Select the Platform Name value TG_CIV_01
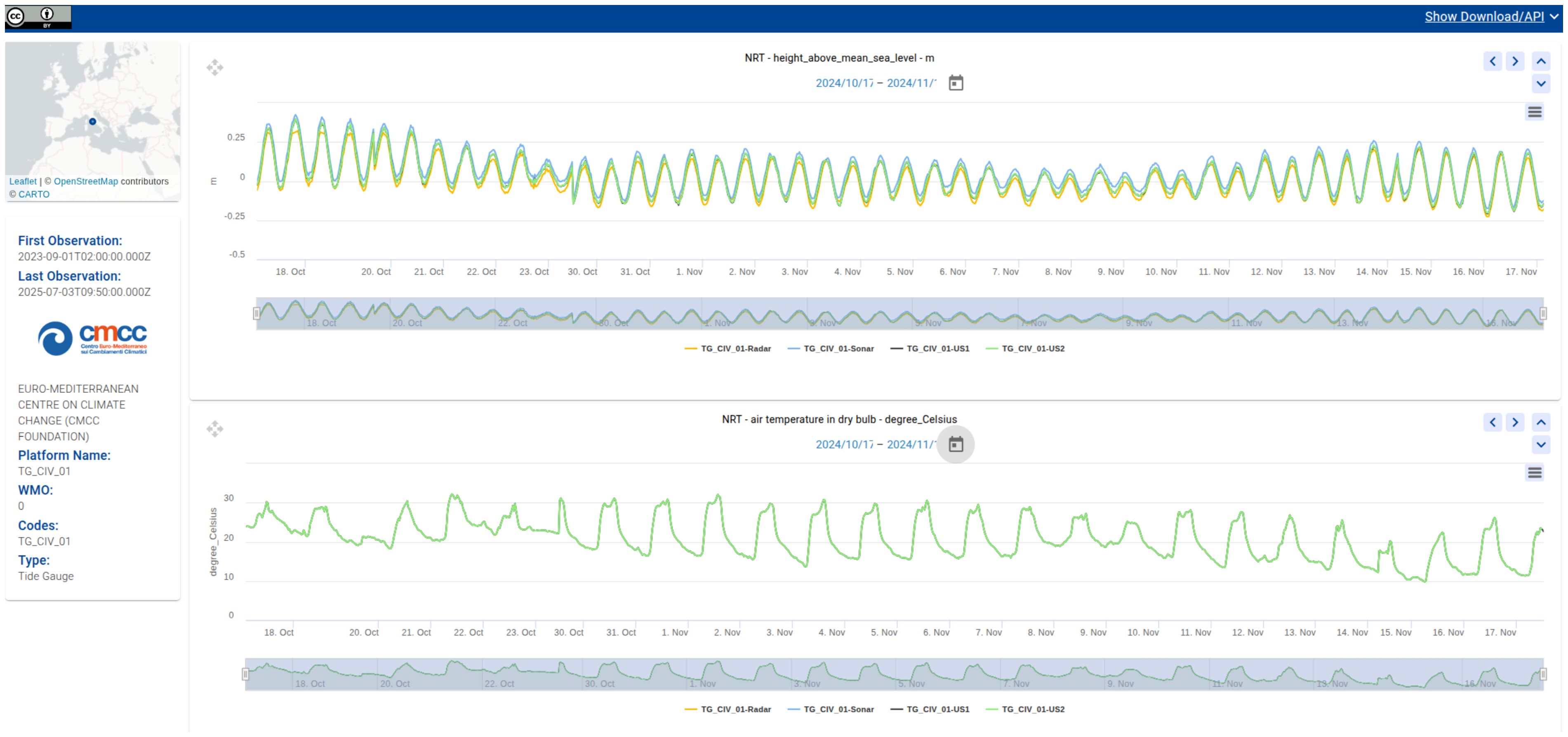This screenshot has height=737, width=1568. [x=44, y=471]
